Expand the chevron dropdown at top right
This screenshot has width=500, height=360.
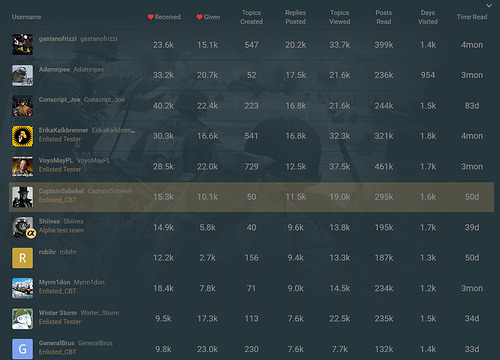[489, 5]
